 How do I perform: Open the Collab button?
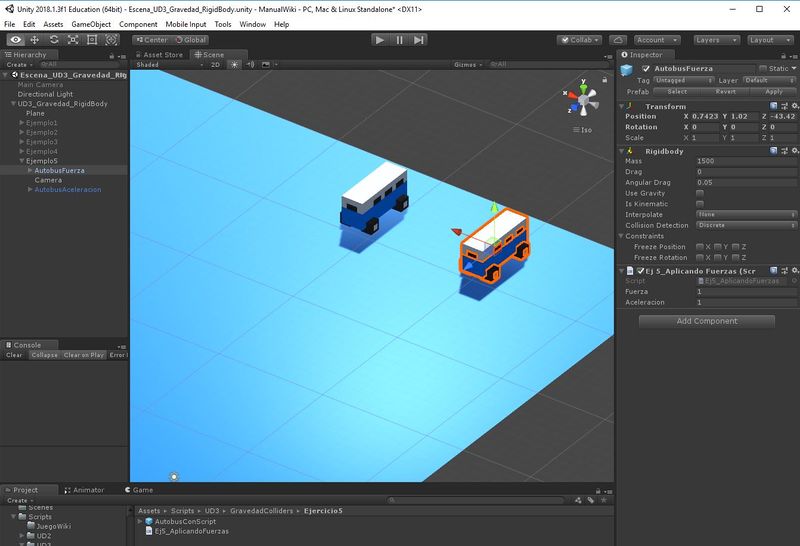pyautogui.click(x=581, y=40)
